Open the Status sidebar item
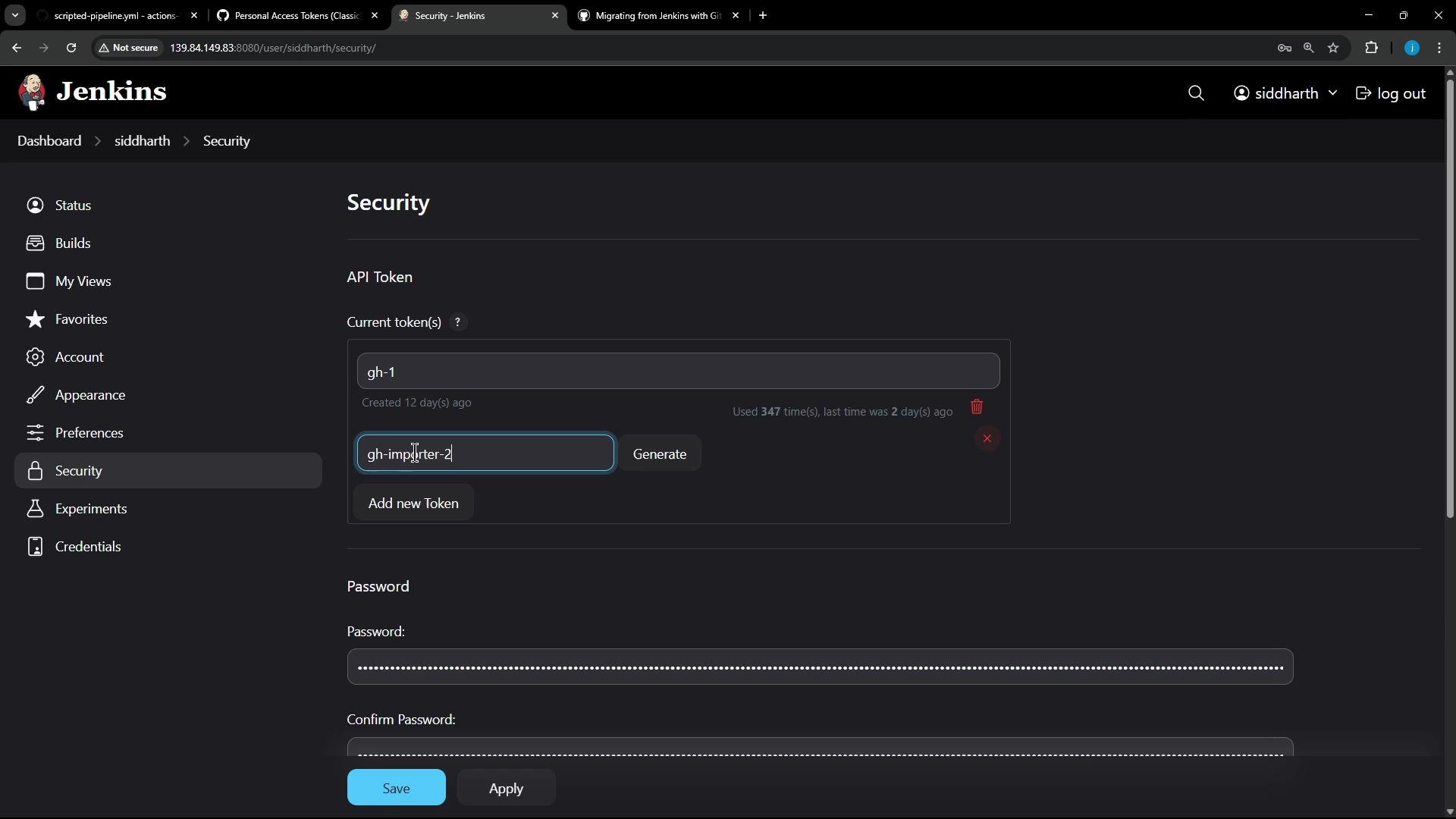 pyautogui.click(x=168, y=206)
